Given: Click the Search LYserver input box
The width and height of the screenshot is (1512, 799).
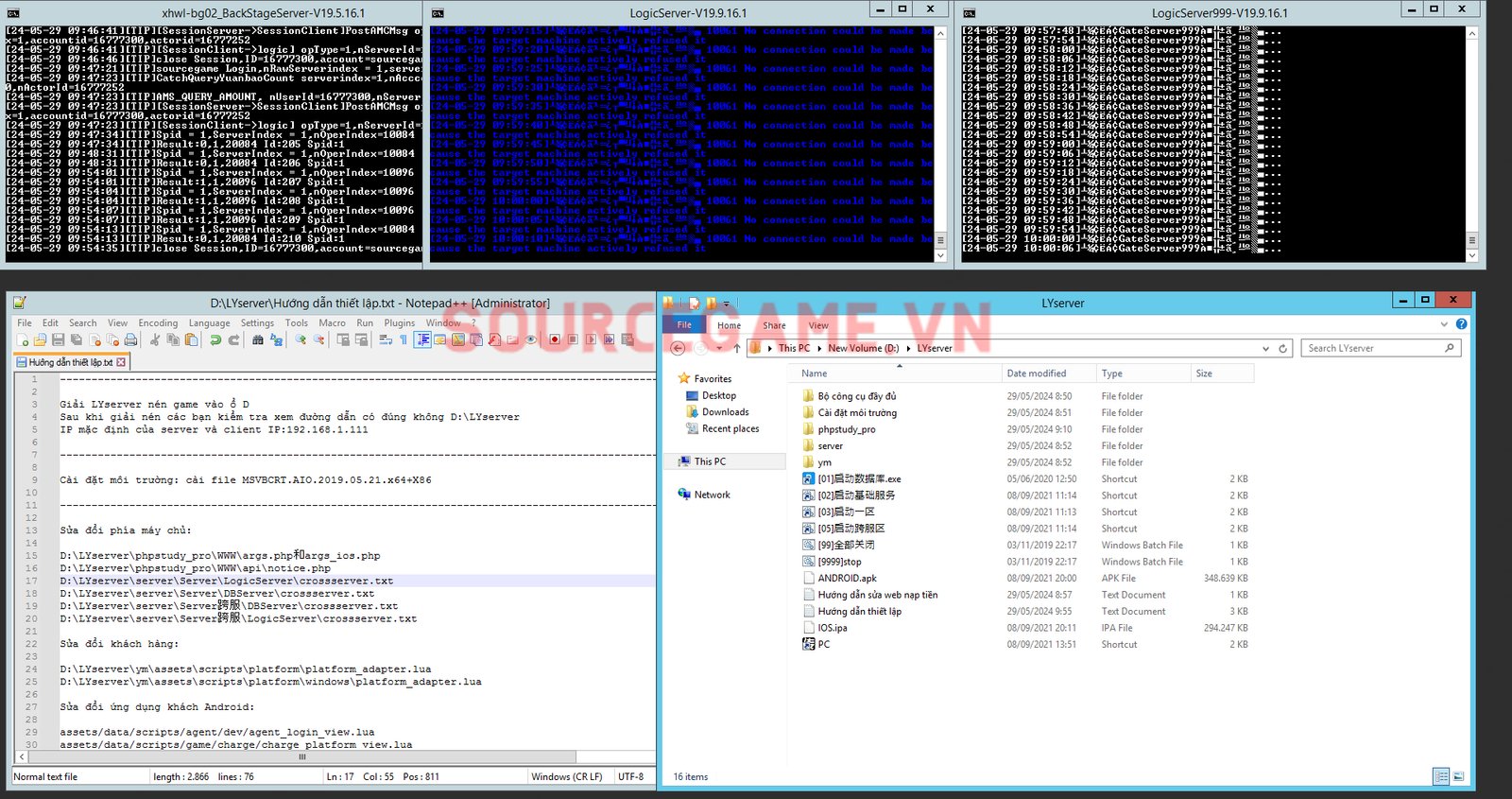Looking at the screenshot, I should [x=1374, y=349].
